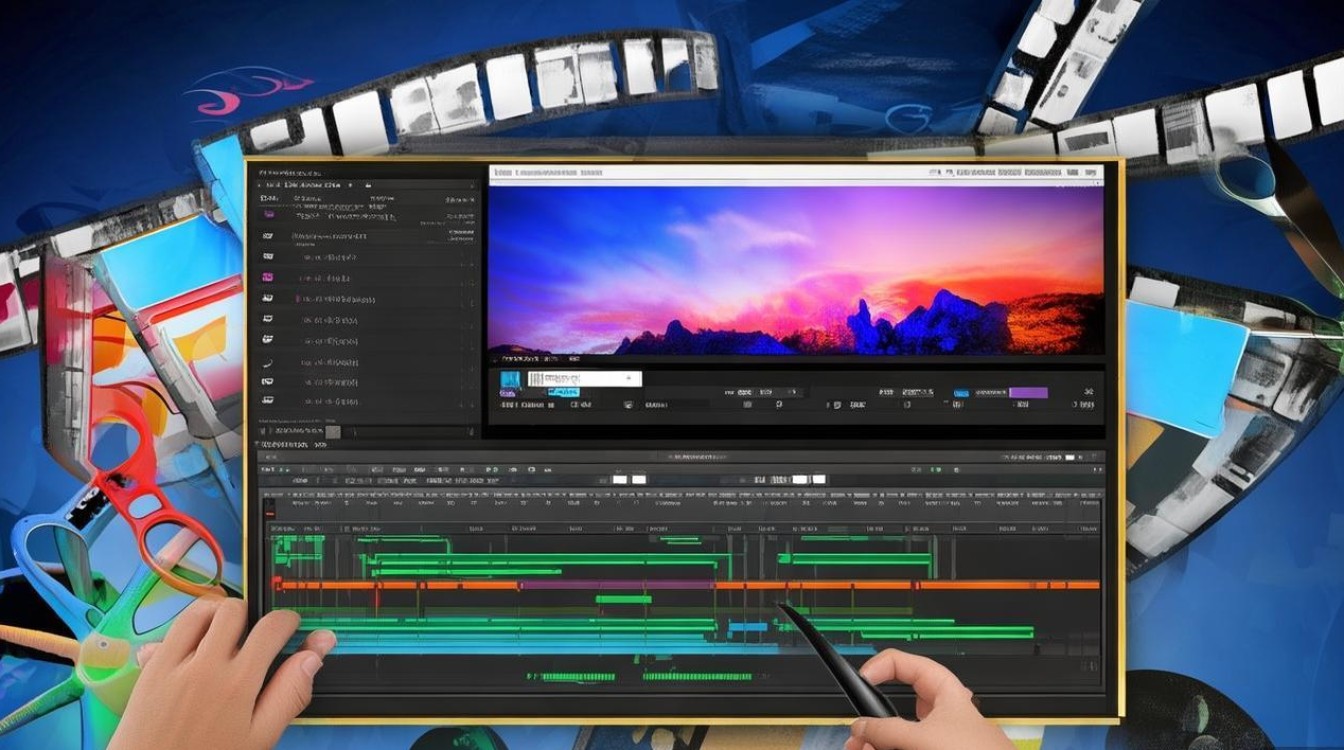Click the preview window's white title bar
1344x750 pixels.
click(796, 173)
